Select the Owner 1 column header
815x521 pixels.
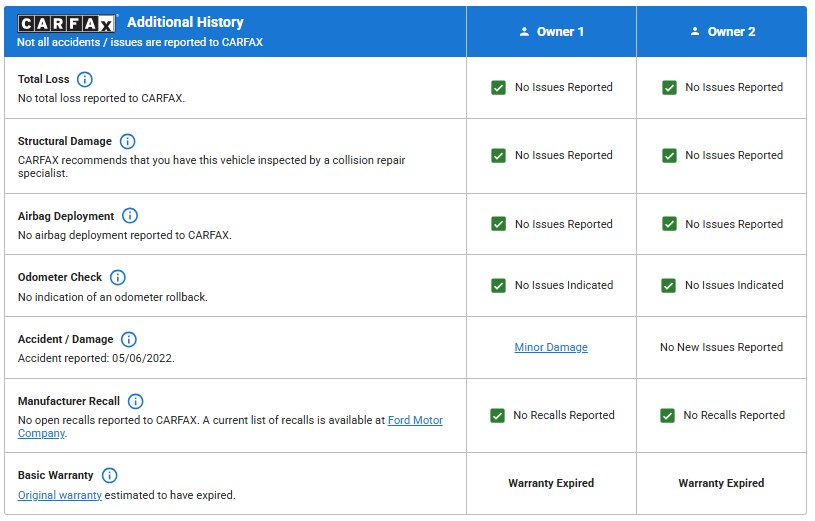551,32
